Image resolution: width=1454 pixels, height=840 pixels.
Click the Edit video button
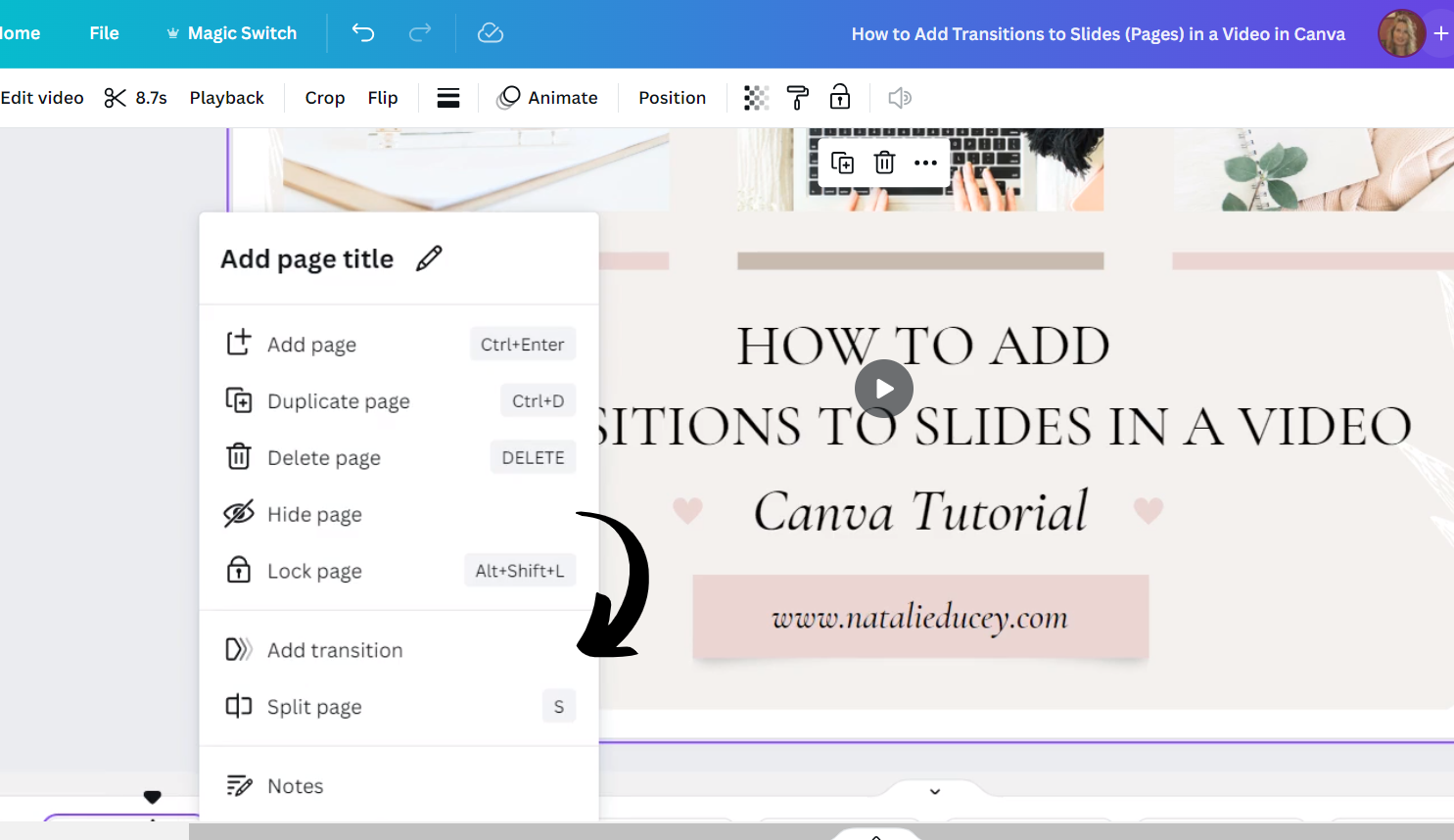click(x=42, y=98)
